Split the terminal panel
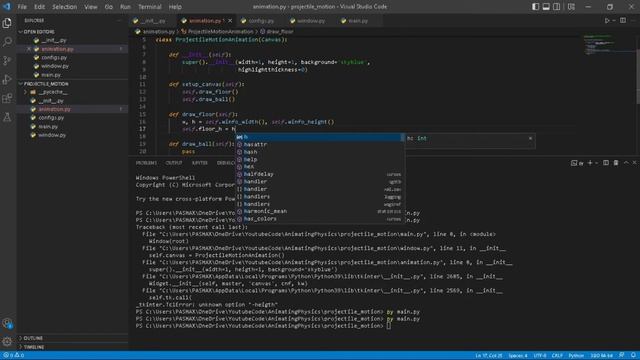Screen dimensions: 640x360 coord(606,163)
